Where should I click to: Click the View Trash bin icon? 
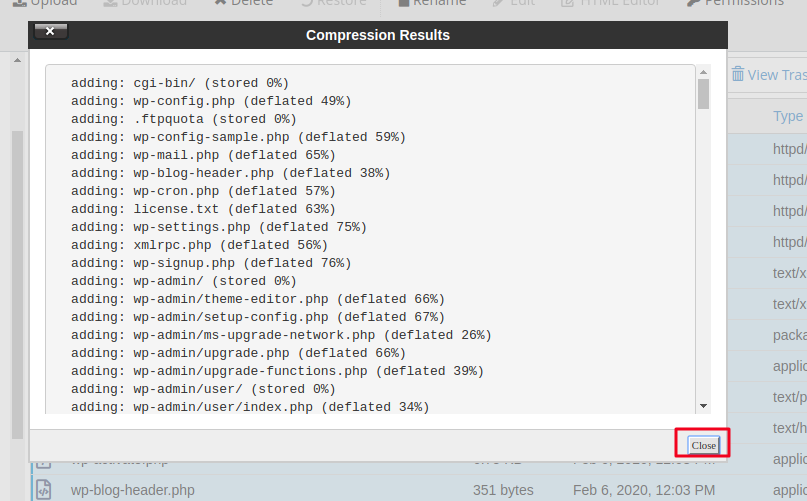coord(738,75)
